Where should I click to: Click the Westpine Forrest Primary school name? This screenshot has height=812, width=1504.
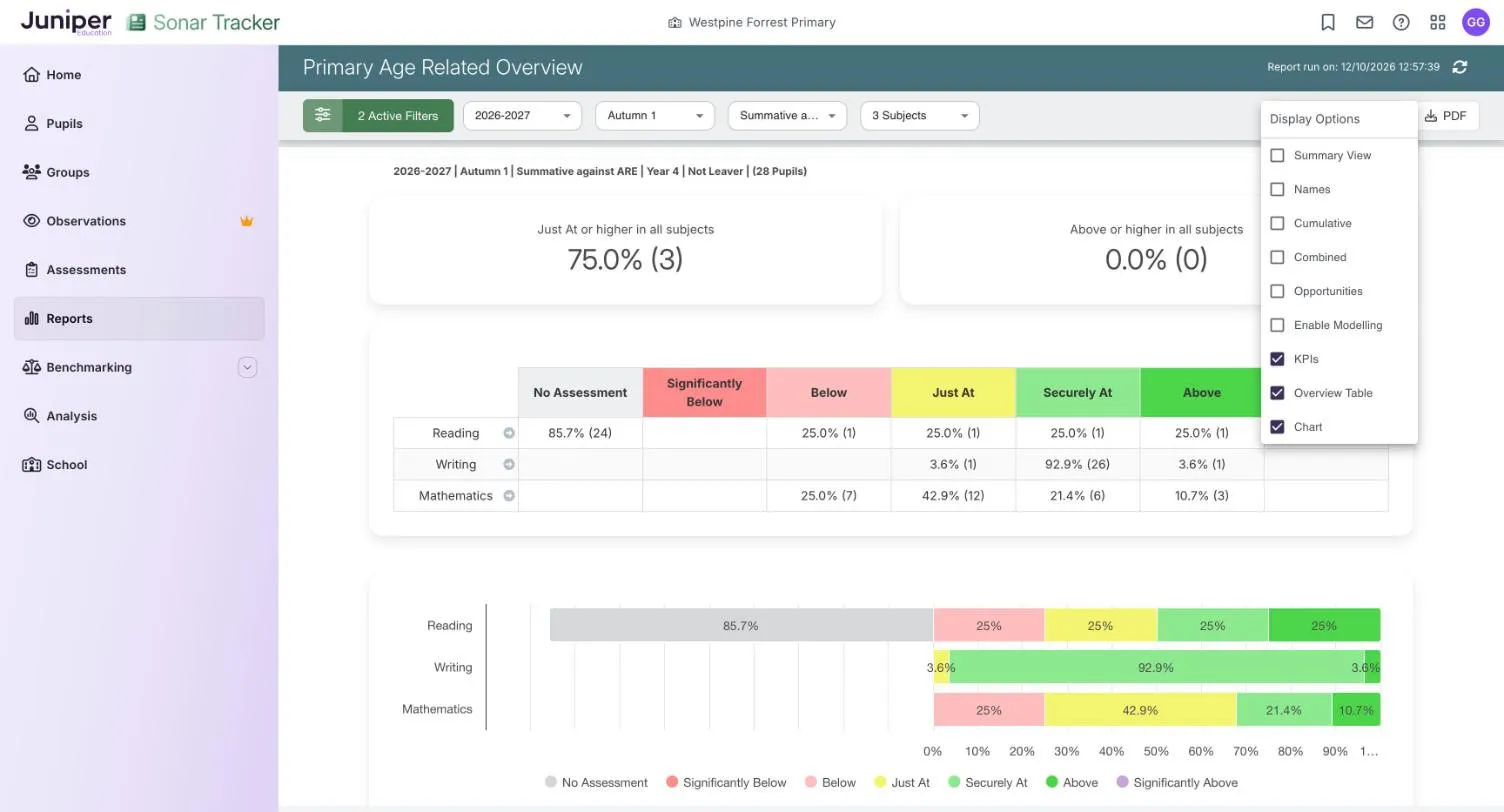[x=762, y=22]
